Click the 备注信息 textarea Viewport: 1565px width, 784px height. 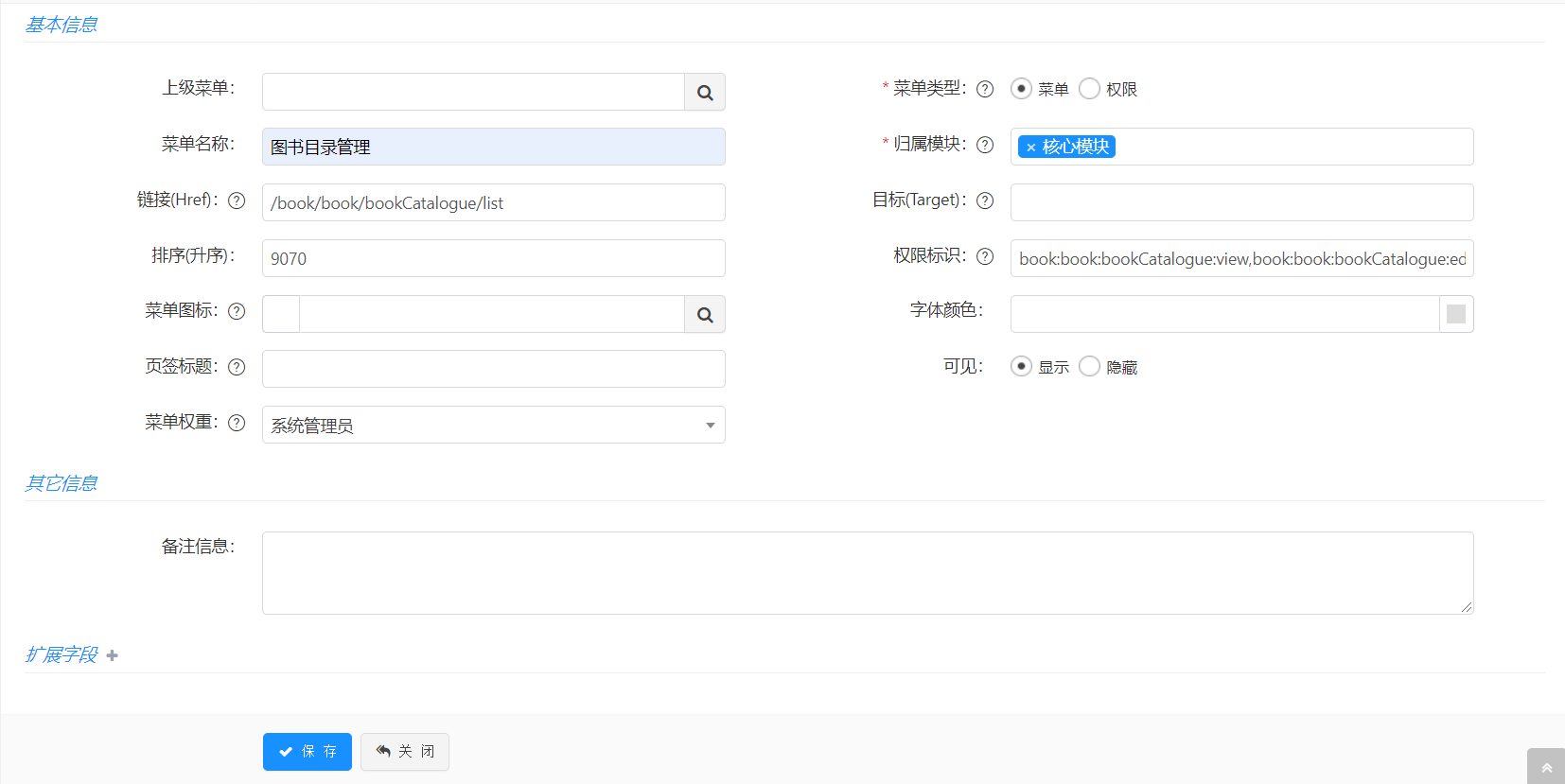[868, 573]
